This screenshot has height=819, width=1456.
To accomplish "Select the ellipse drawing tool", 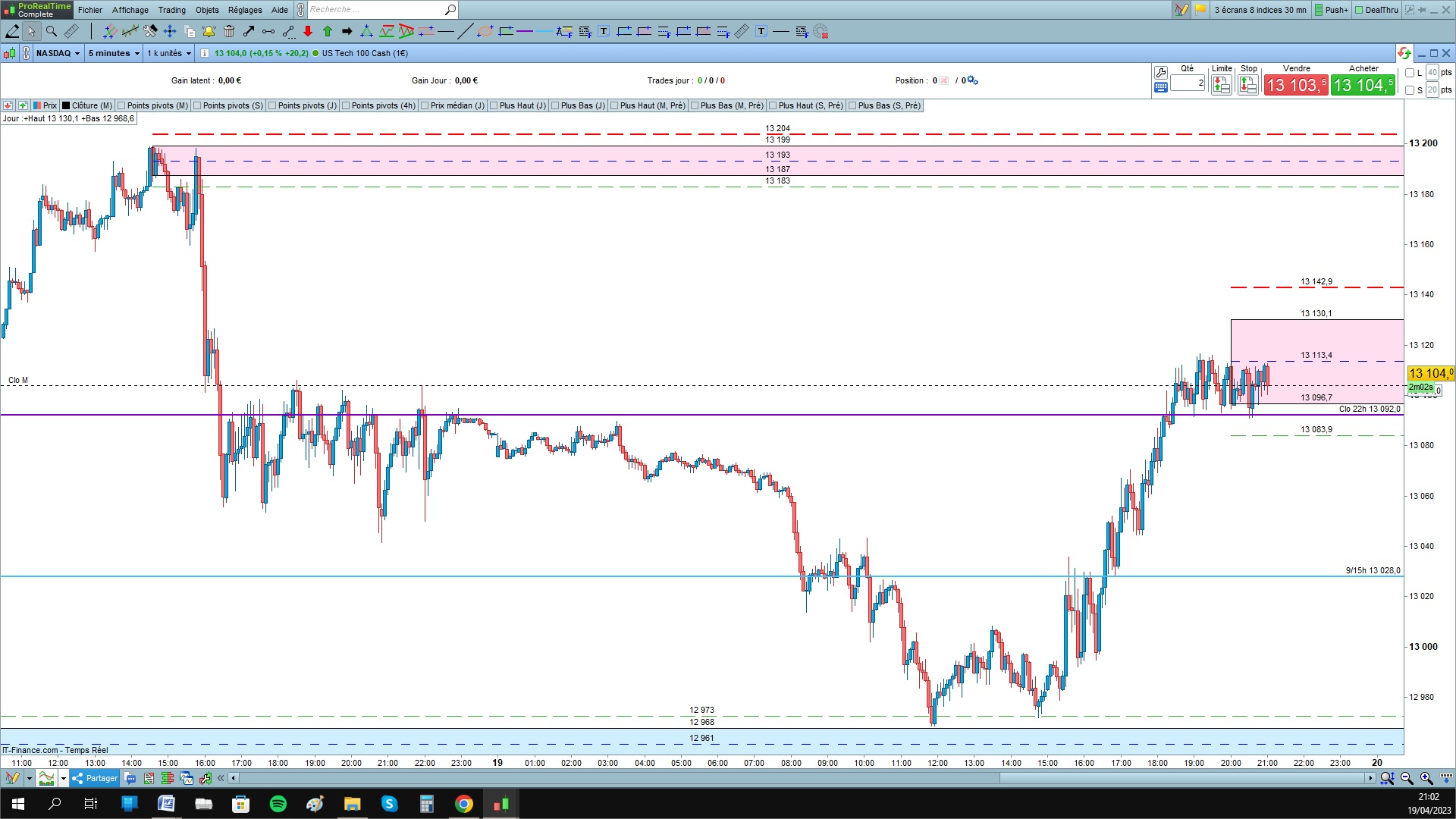I will point(485,31).
